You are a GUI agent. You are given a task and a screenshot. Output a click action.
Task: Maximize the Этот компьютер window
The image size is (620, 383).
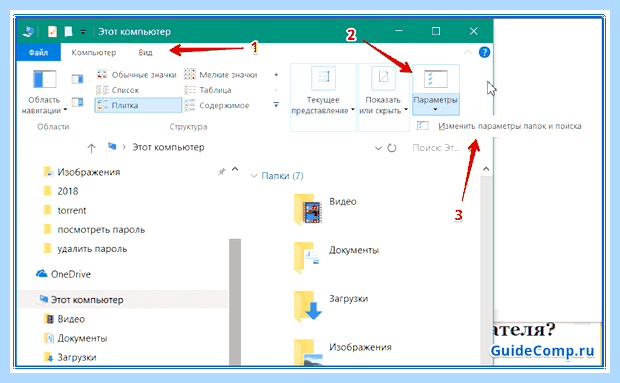436,31
